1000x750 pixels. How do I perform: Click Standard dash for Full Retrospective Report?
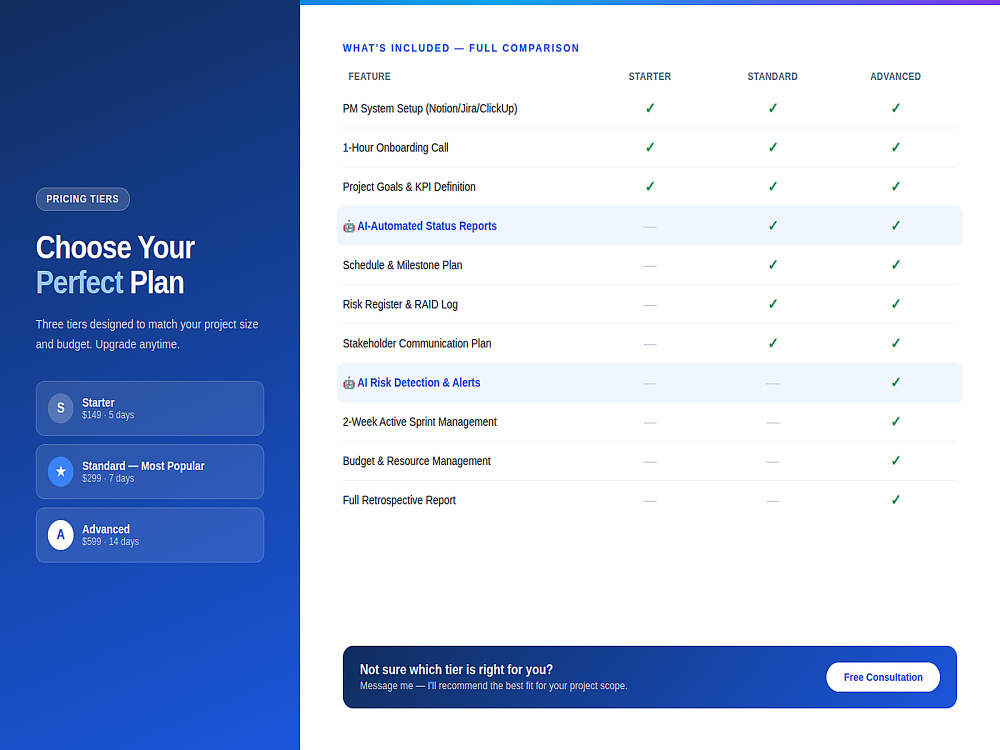(772, 501)
